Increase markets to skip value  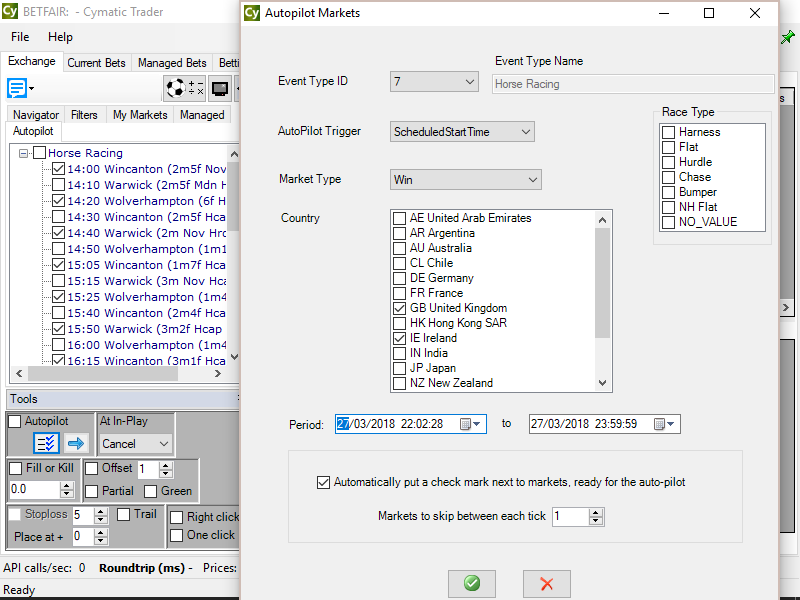click(x=595, y=513)
